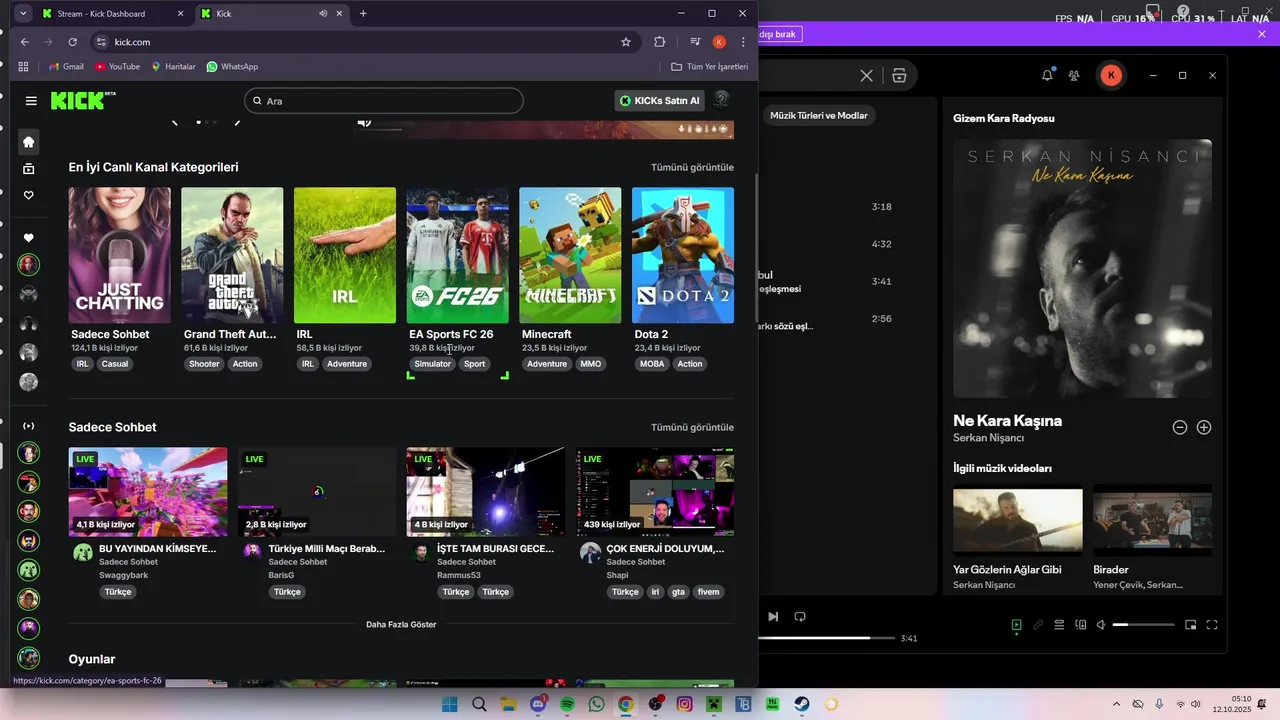This screenshot has height=720, width=1280.
Task: Open Dota 2 category thumbnail
Action: [x=683, y=255]
